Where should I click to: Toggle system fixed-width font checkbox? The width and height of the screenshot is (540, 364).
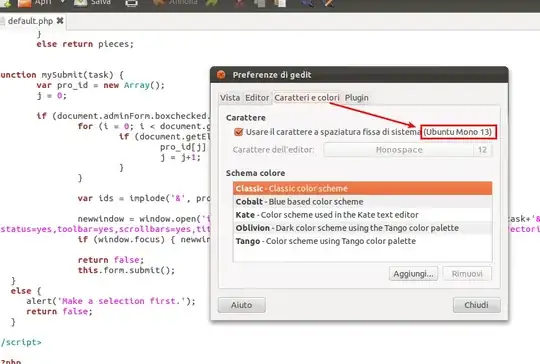click(x=238, y=132)
